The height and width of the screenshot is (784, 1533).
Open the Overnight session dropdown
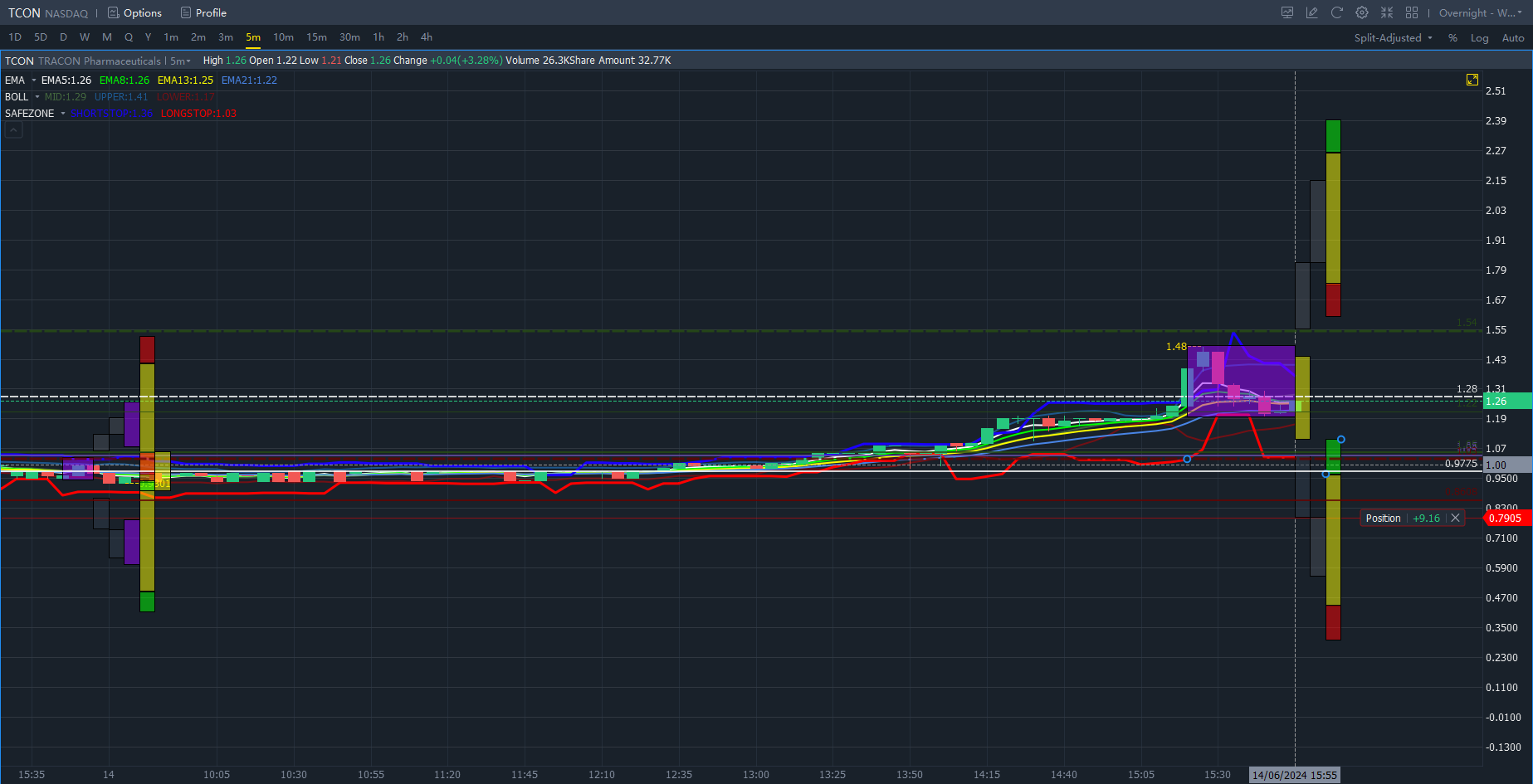click(1480, 13)
